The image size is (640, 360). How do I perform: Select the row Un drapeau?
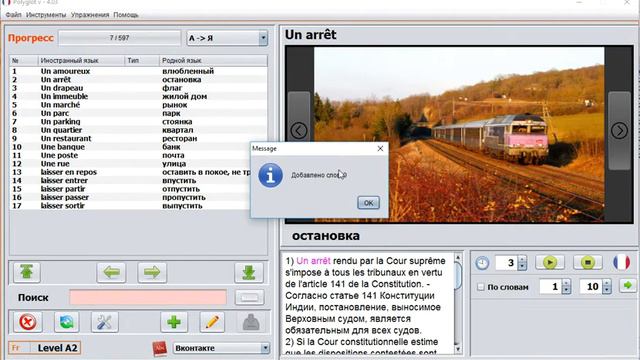click(138, 88)
